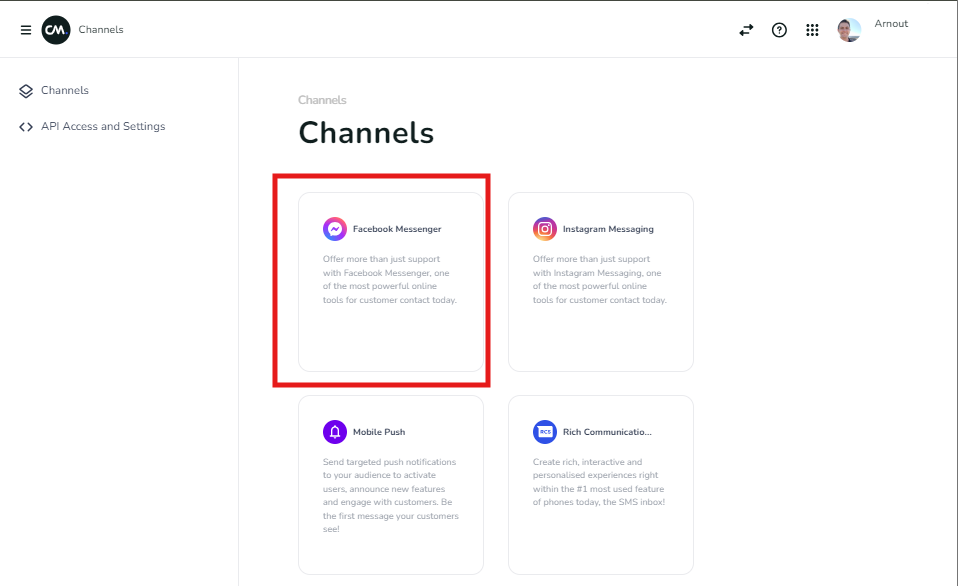Click the CM logo
This screenshot has height=586, width=958.
click(x=56, y=30)
